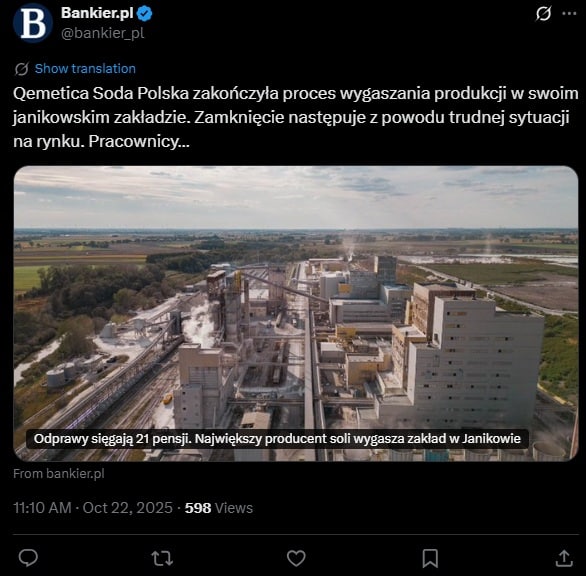
Task: Show translation of the Polish tweet
Action: [85, 69]
